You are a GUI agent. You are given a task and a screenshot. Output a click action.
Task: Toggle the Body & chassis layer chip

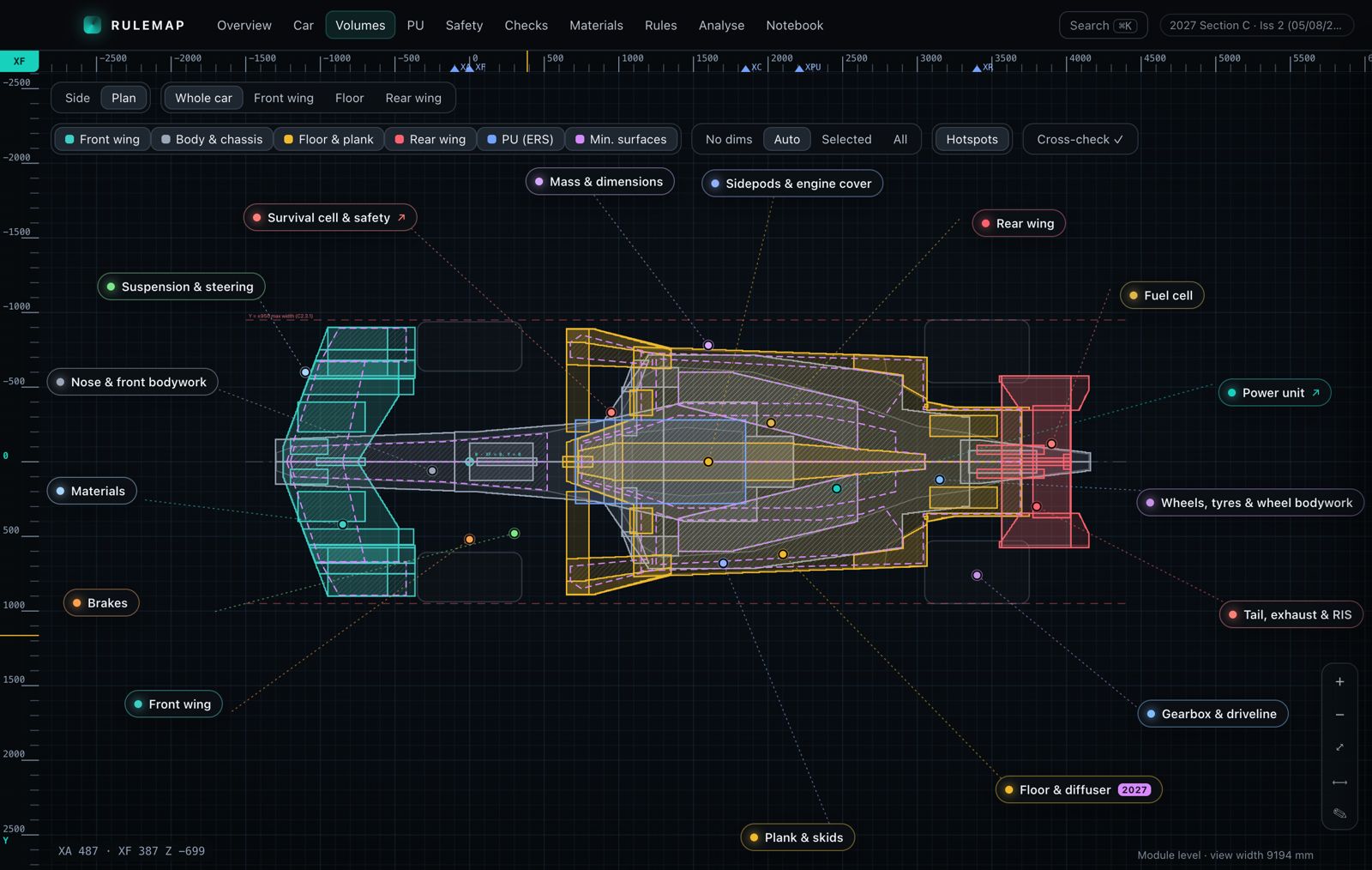tap(212, 139)
